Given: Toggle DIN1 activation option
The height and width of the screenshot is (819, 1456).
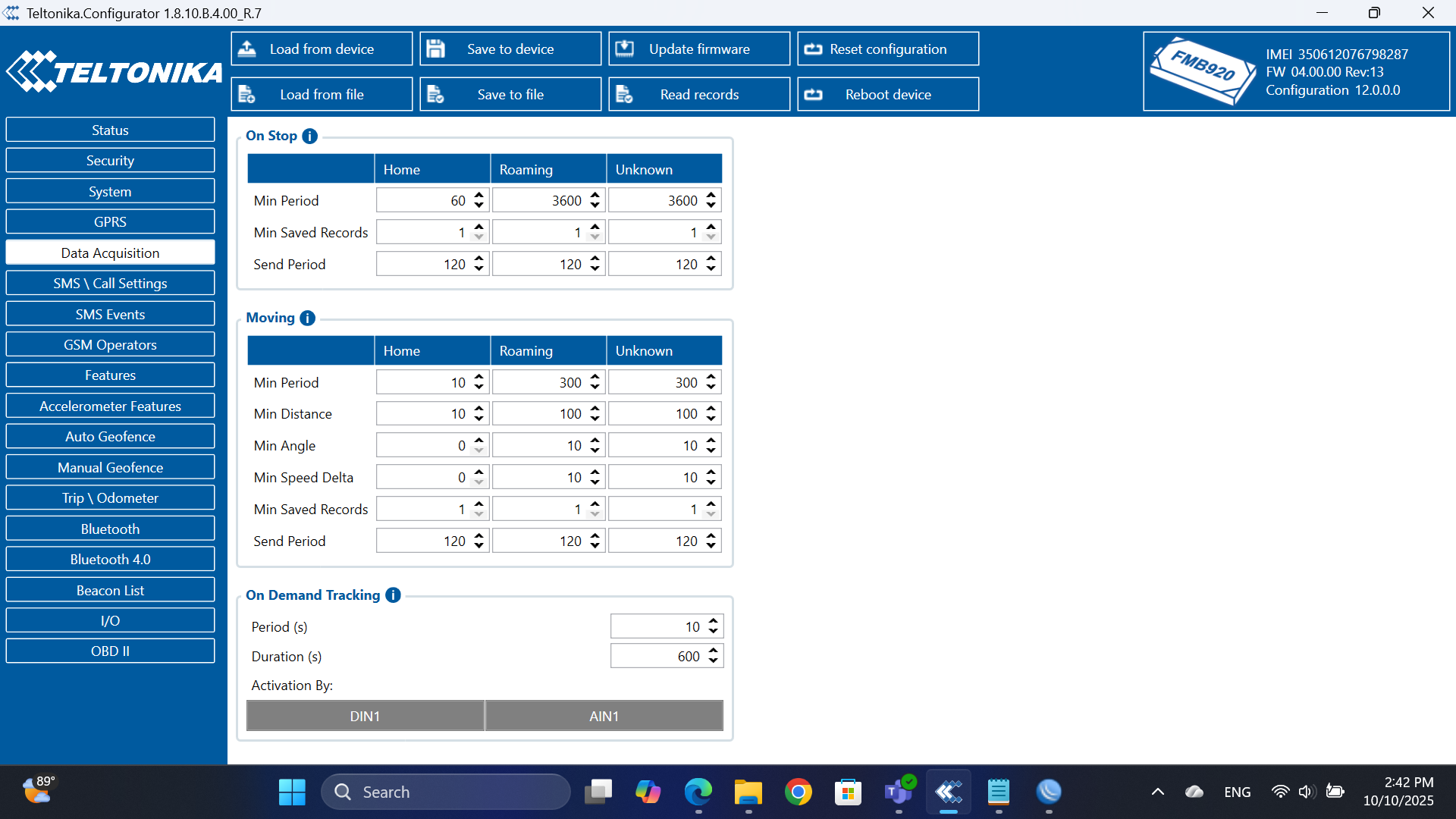Looking at the screenshot, I should [365, 716].
